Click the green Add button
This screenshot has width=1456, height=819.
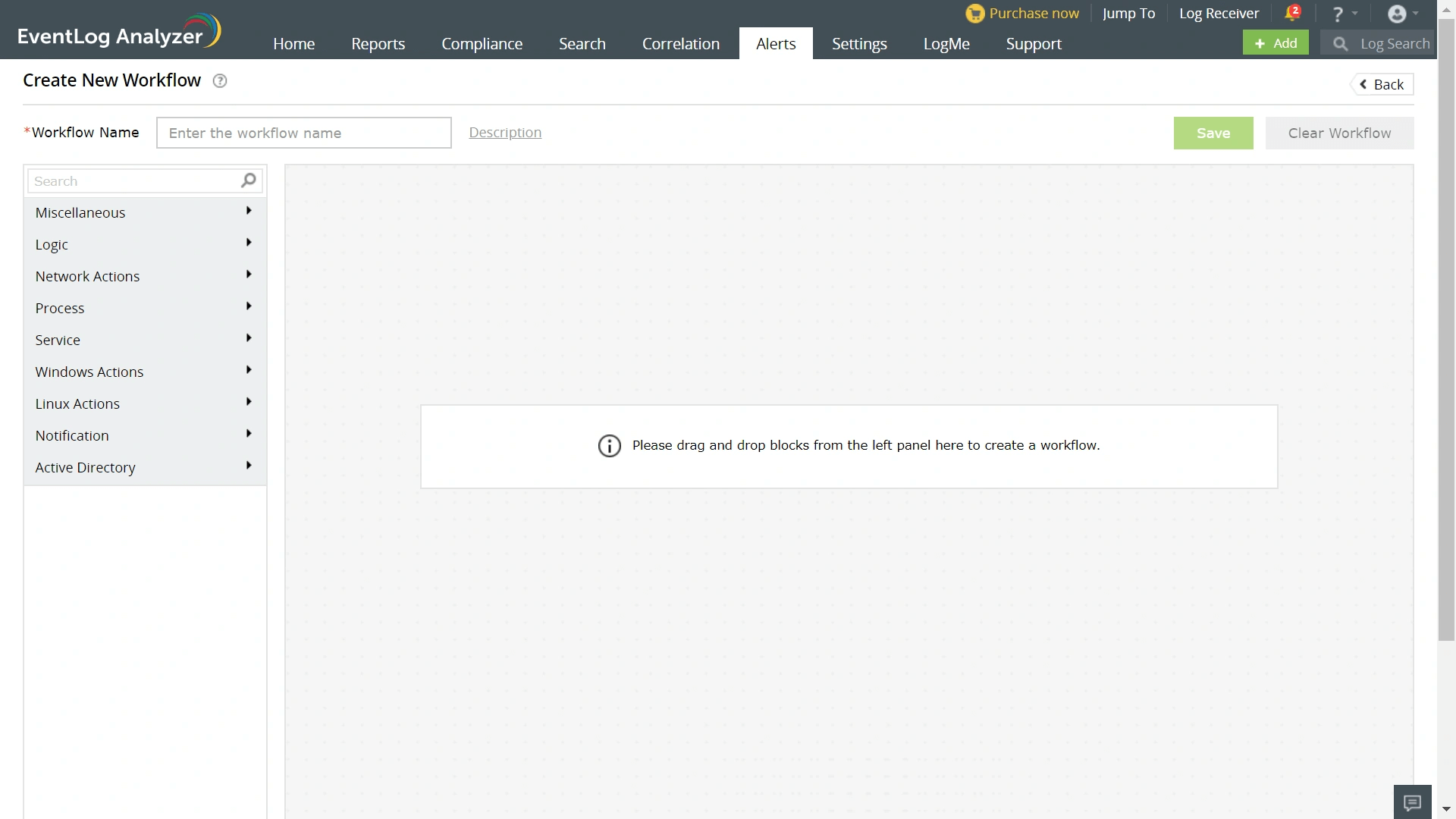coord(1276,43)
